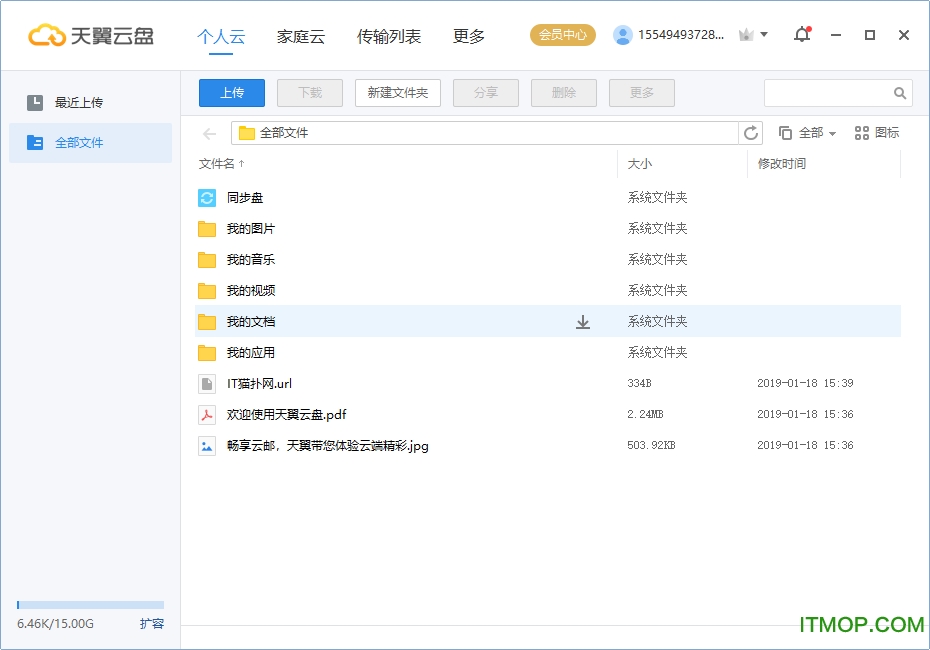Select 最近上传 in sidebar
930x650 pixels.
[x=90, y=103]
